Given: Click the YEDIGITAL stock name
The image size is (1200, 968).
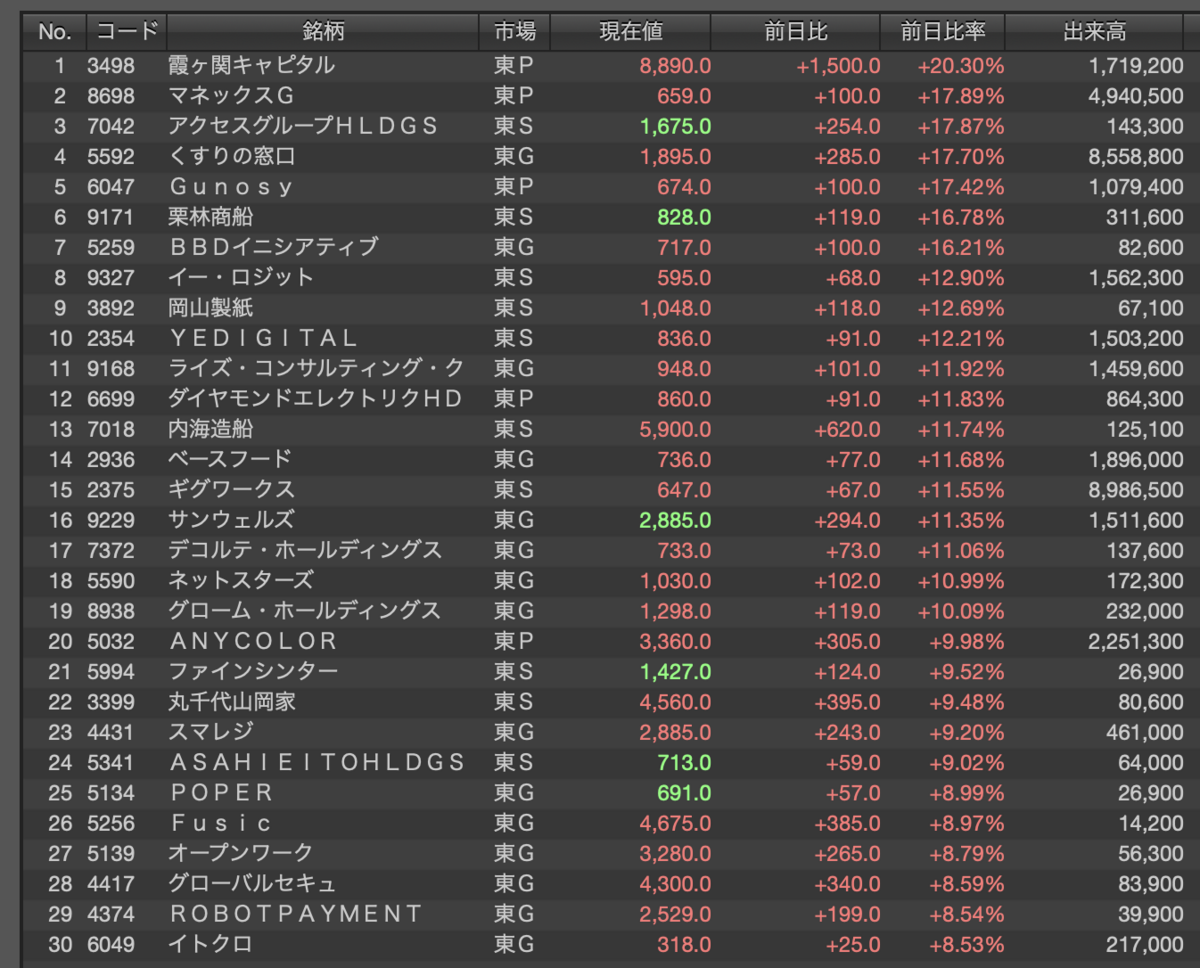Looking at the screenshot, I should pos(263,338).
